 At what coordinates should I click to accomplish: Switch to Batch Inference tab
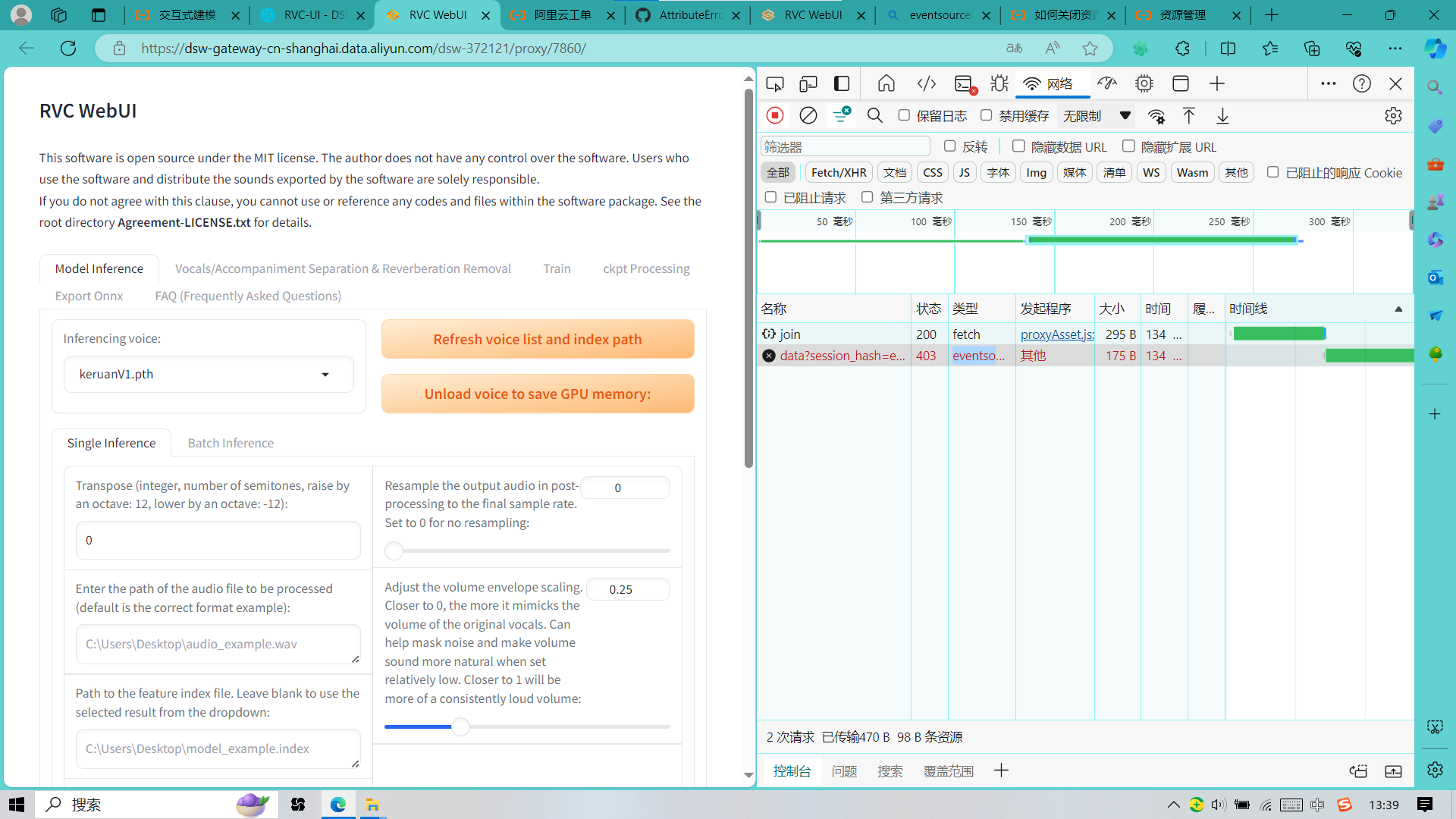click(x=231, y=443)
